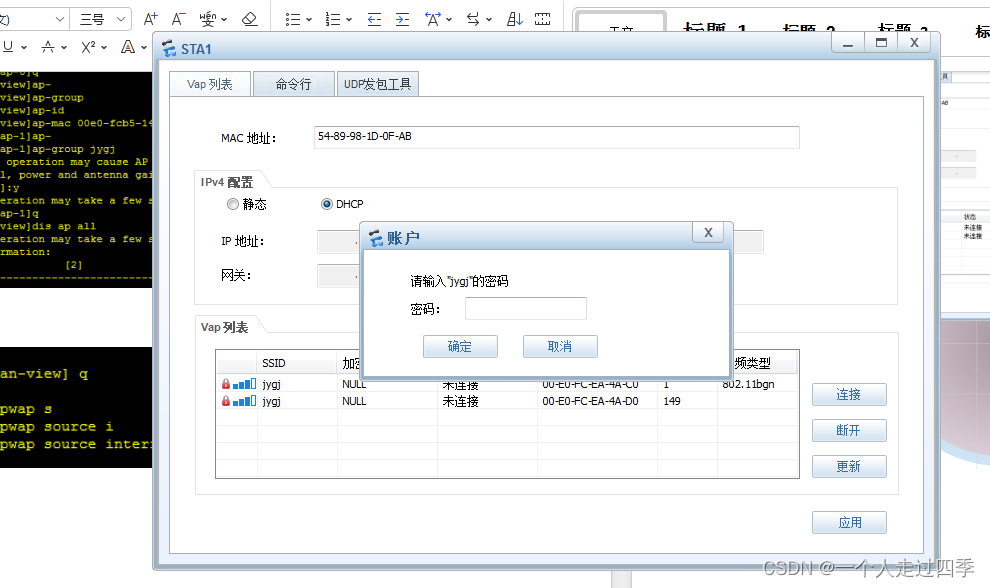Apply numbered list formatting
This screenshot has height=588, width=990.
pyautogui.click(x=333, y=20)
